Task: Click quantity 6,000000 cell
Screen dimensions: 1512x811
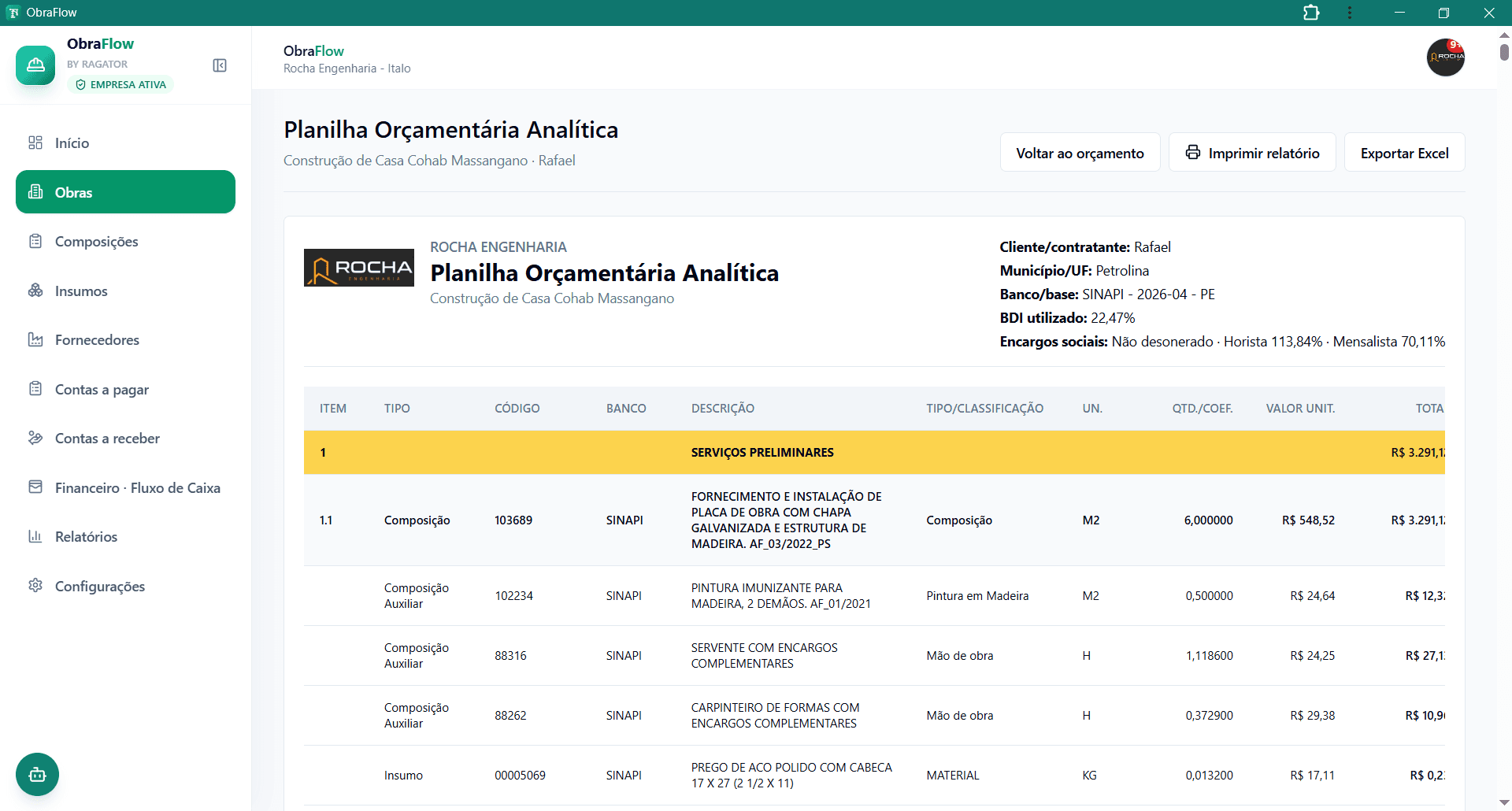Action: pos(1208,520)
